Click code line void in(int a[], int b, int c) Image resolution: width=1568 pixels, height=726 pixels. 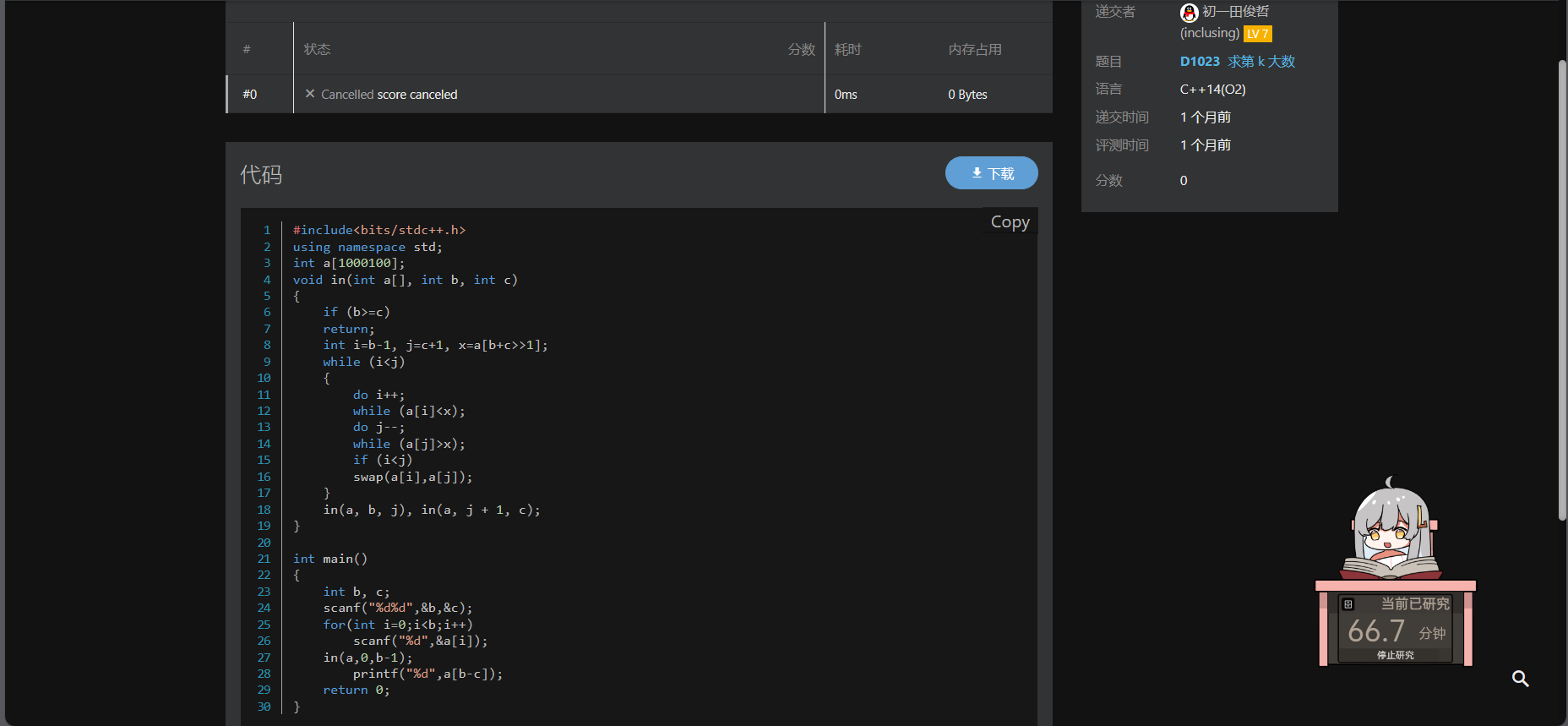(406, 280)
